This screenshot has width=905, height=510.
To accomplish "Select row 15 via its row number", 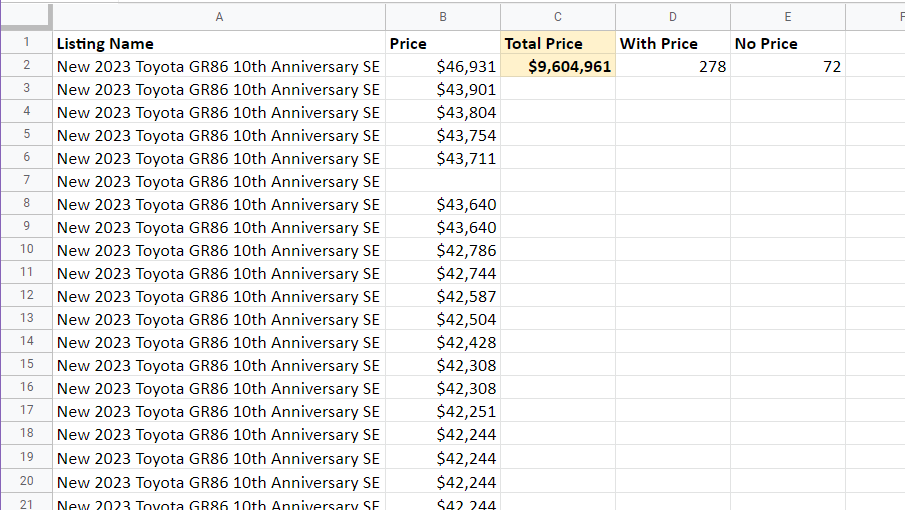I will [x=26, y=365].
